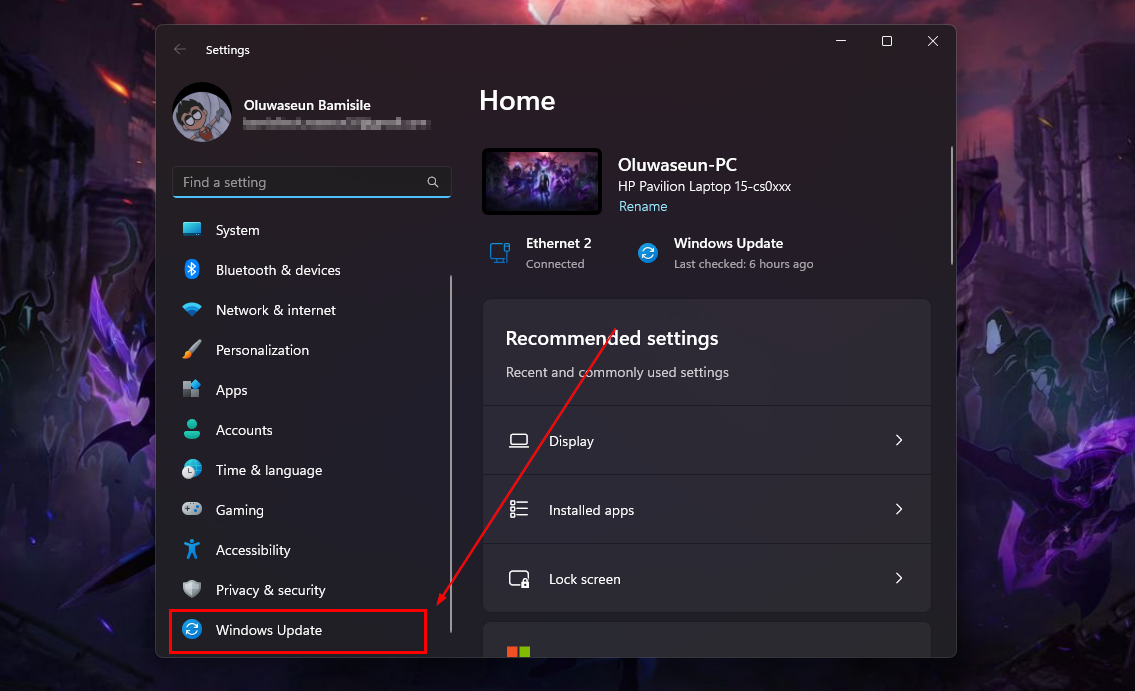Open the Gaming controller icon

[192, 510]
